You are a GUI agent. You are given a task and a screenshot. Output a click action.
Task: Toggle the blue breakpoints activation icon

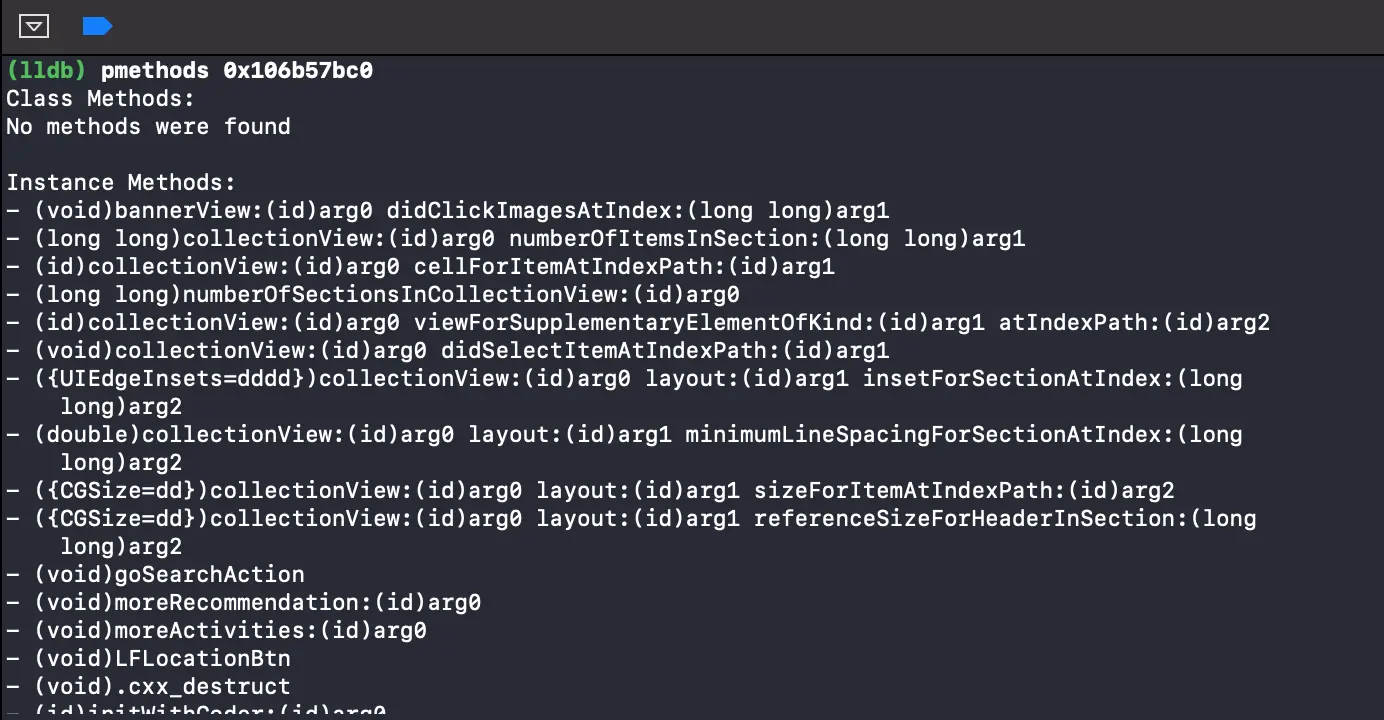96,26
